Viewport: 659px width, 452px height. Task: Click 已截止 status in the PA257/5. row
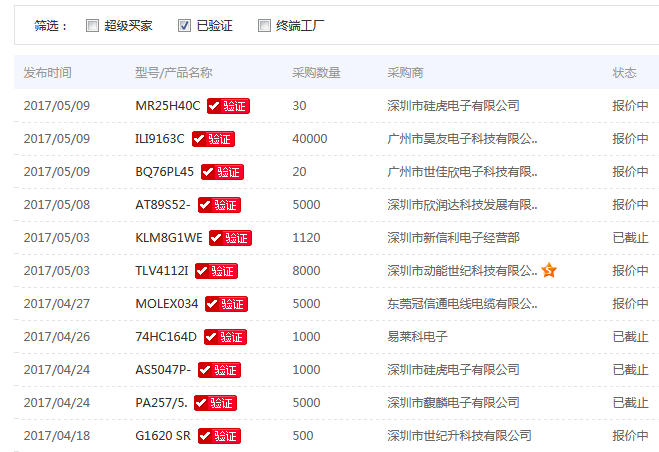[x=630, y=403]
